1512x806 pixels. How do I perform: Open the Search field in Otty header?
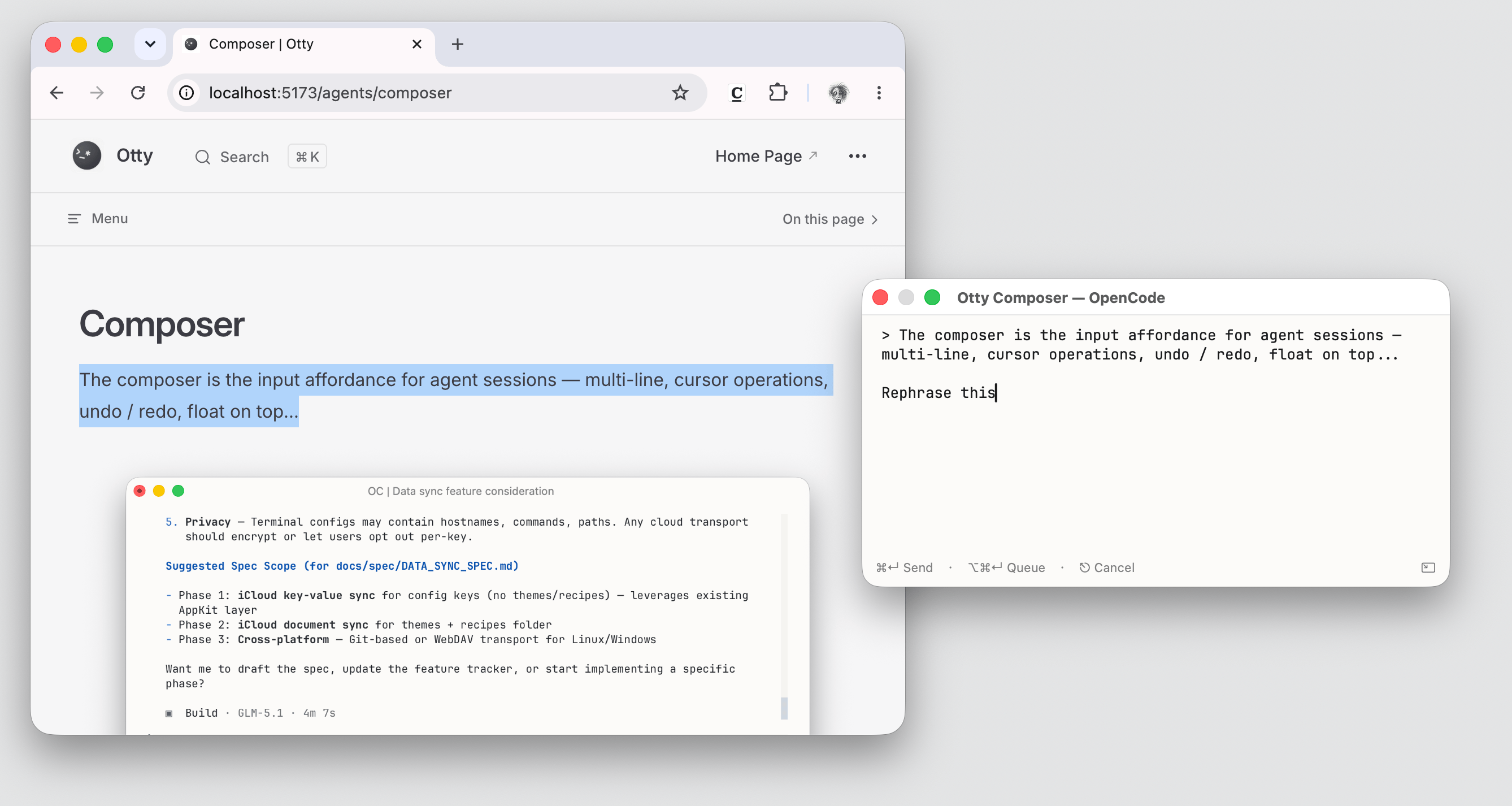232,157
